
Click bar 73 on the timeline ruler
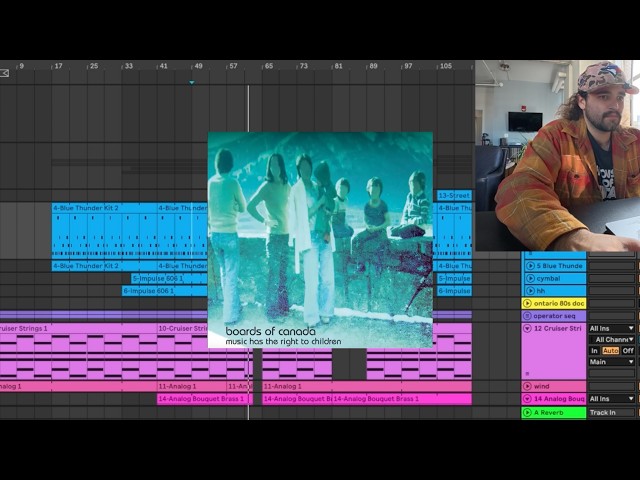(304, 66)
